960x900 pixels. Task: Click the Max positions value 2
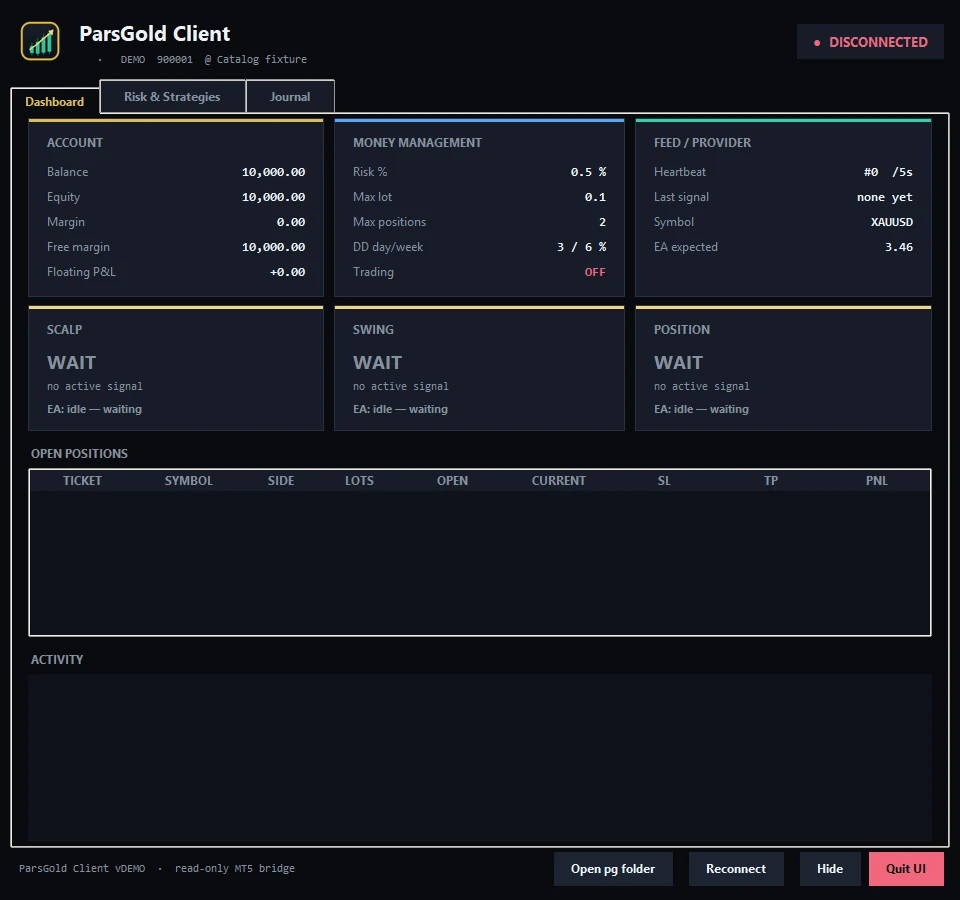[x=602, y=222]
